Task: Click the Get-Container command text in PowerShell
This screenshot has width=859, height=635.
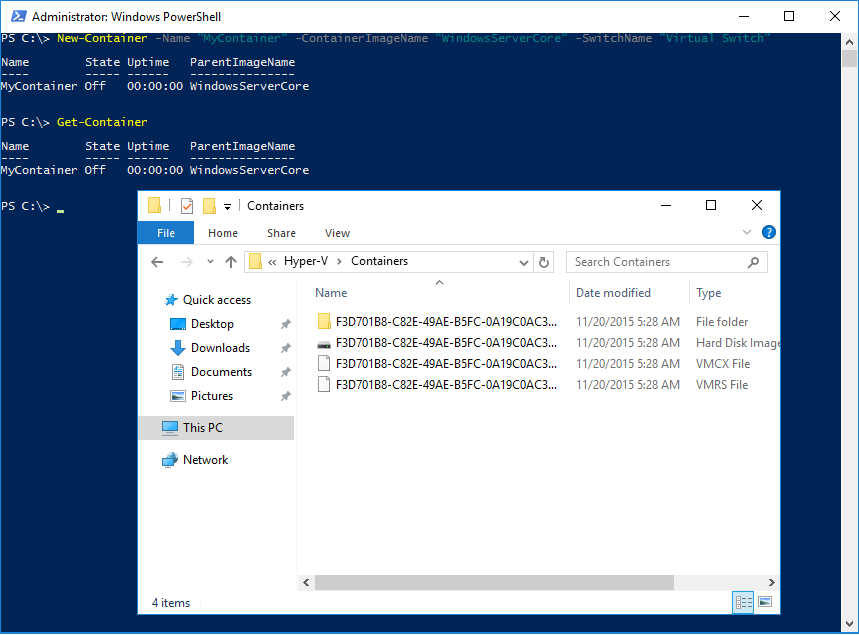Action: click(102, 122)
